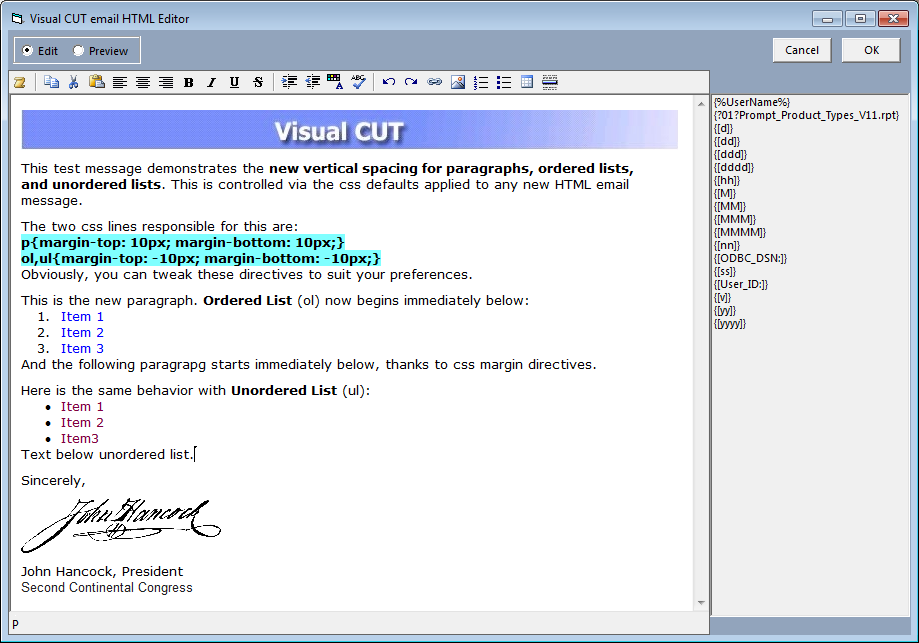Screen dimensions: 919x643
Task: Click the Undo arrow
Action: (x=389, y=82)
